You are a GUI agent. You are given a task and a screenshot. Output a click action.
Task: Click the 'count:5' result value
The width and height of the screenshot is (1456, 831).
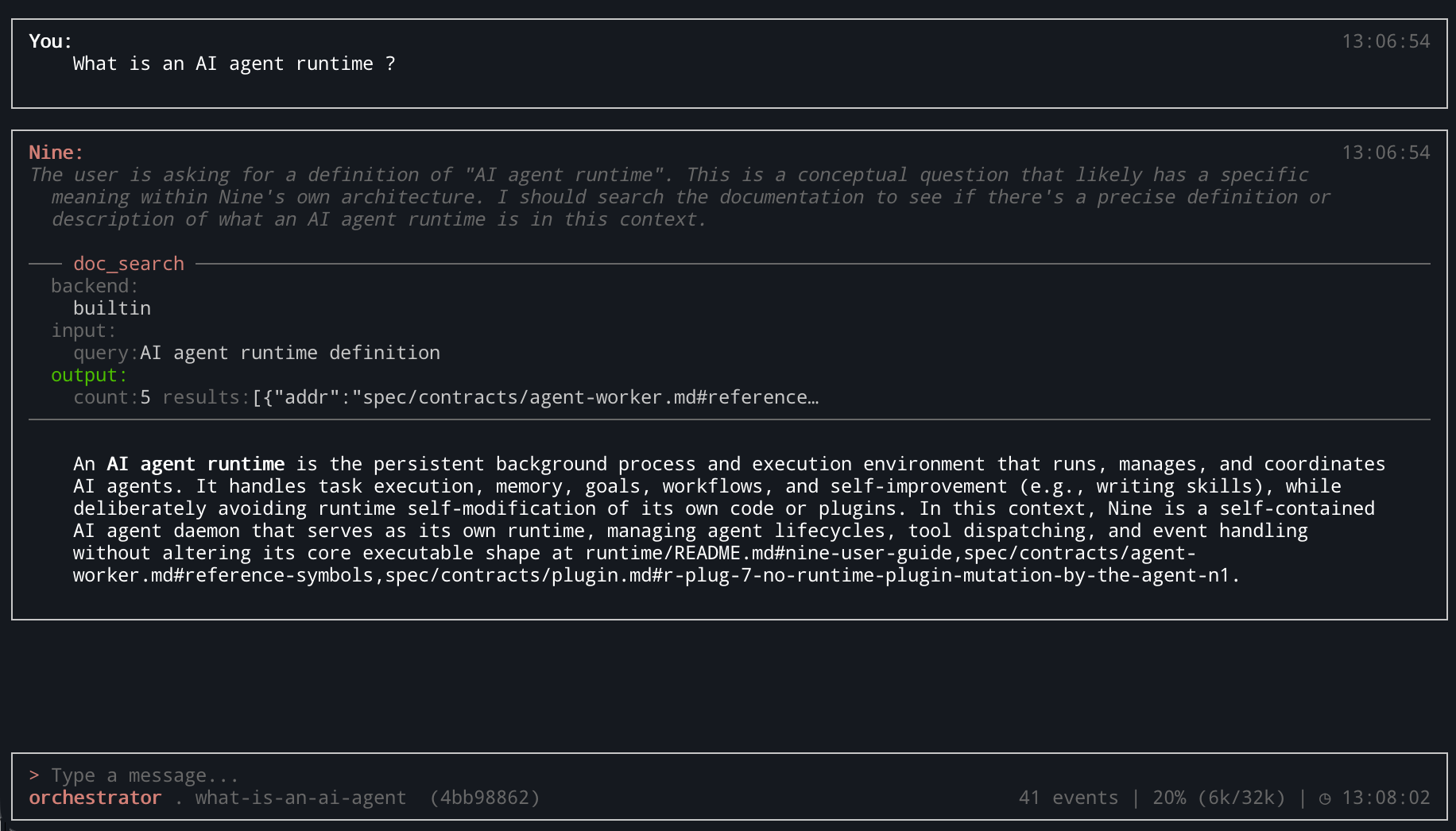[112, 397]
